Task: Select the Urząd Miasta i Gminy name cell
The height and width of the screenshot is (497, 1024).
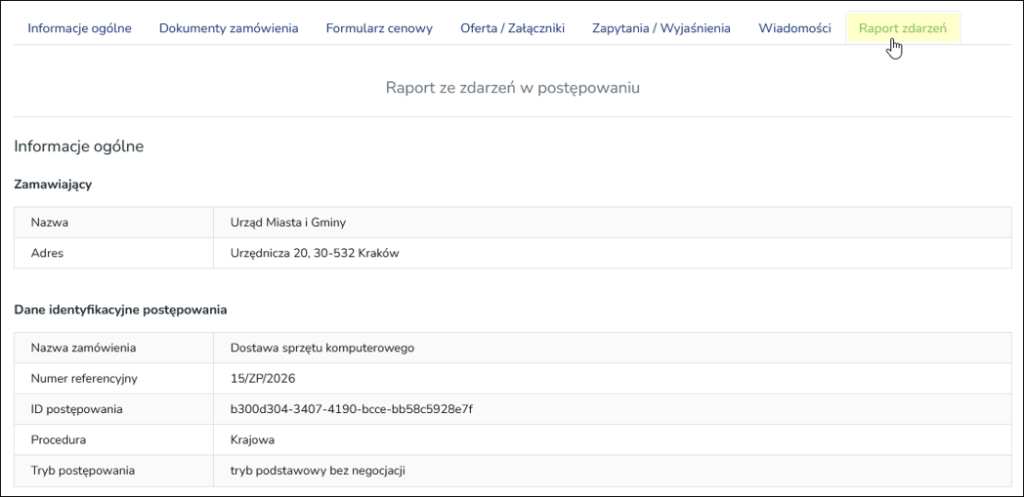Action: [612, 223]
